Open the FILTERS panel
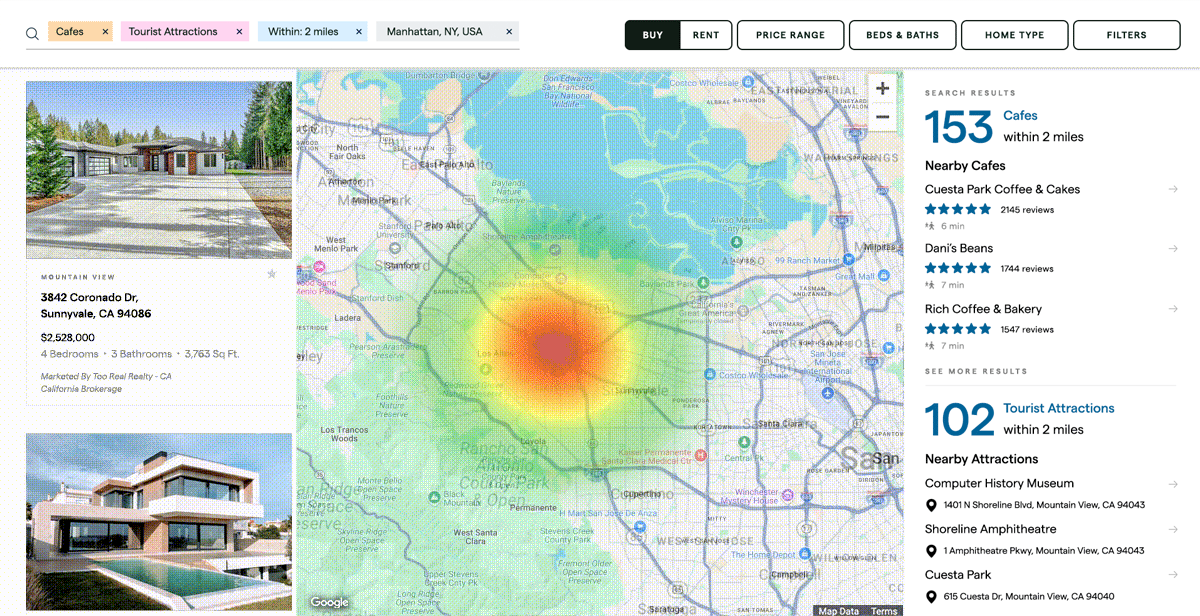The height and width of the screenshot is (616, 1200). pyautogui.click(x=1127, y=35)
